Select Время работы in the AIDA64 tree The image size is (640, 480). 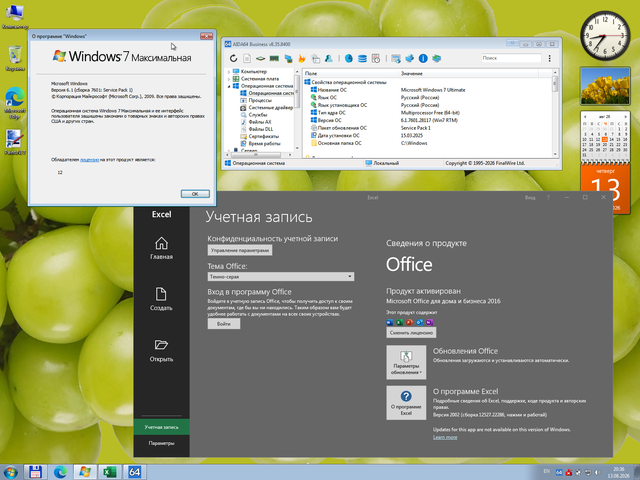click(x=264, y=144)
